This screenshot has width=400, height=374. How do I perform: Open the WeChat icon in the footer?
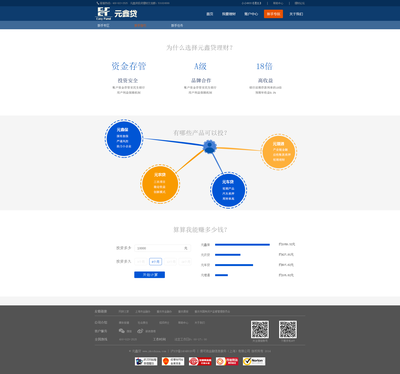pos(122,331)
